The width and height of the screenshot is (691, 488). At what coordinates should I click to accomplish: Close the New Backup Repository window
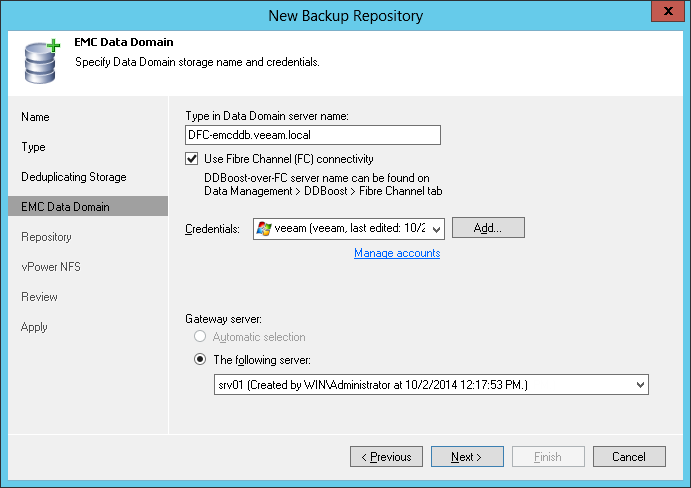(668, 11)
